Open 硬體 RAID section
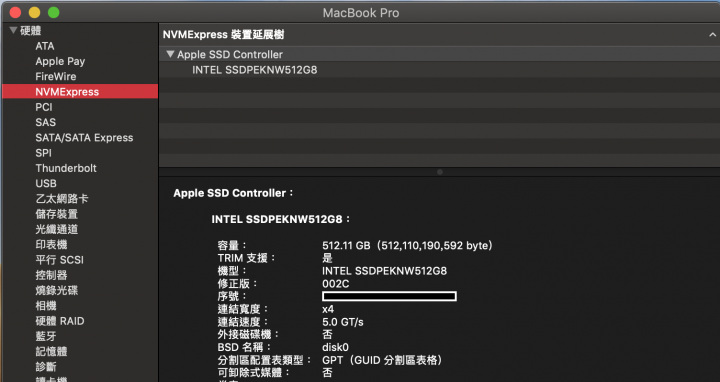Screen dimensions: 720x382 tap(60, 321)
